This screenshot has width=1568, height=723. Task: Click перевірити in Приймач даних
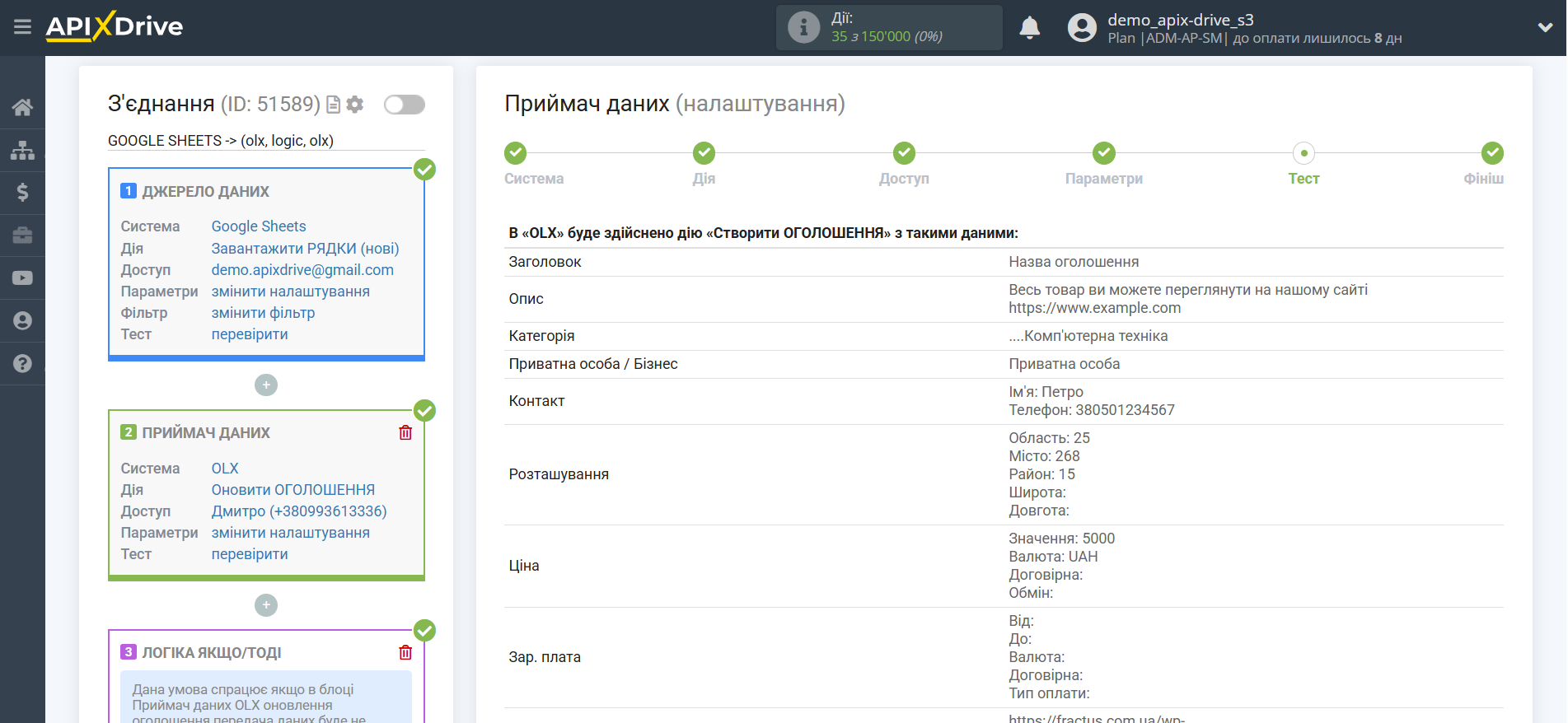pyautogui.click(x=250, y=554)
